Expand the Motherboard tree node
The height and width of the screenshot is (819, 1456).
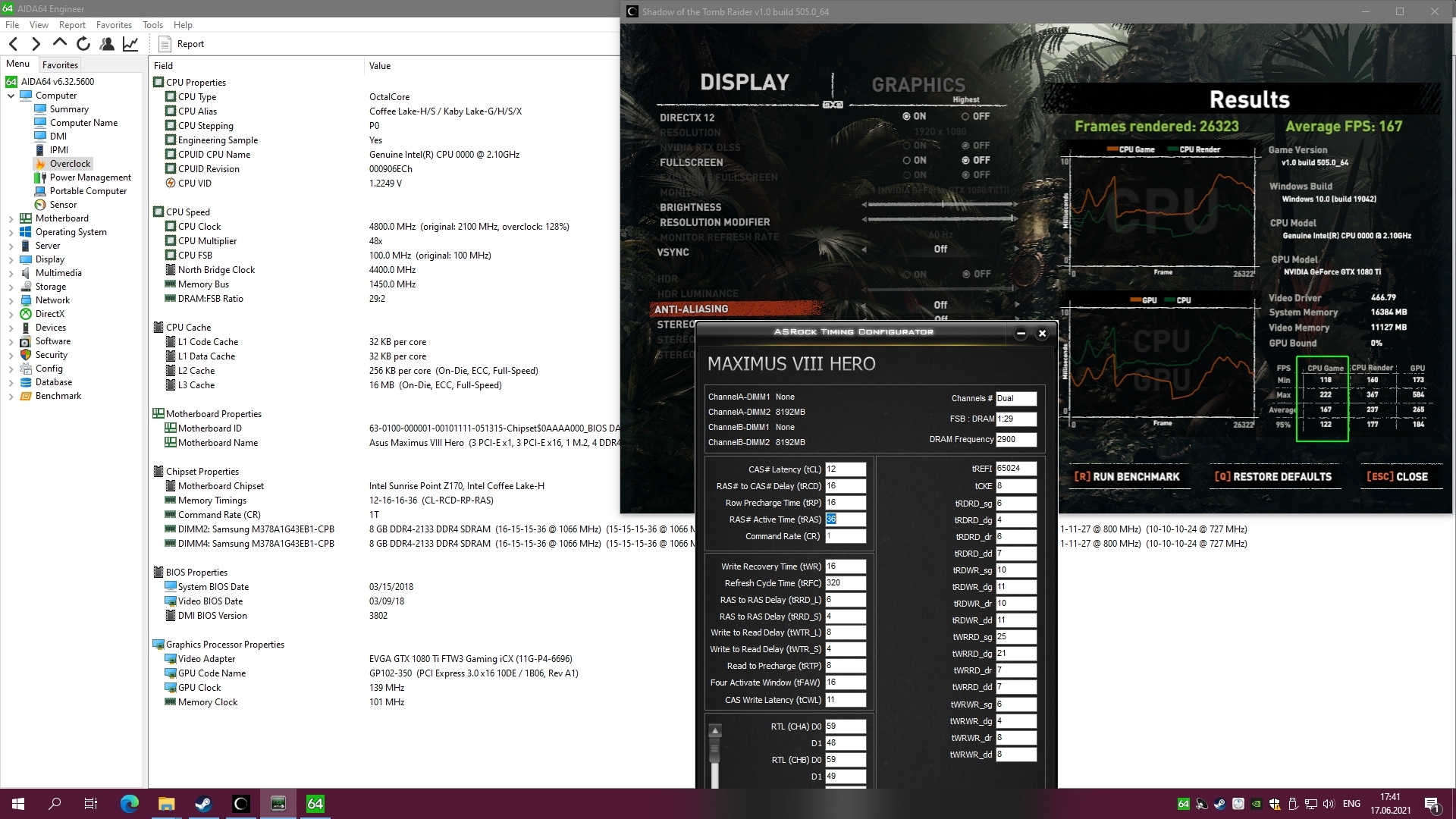click(11, 218)
